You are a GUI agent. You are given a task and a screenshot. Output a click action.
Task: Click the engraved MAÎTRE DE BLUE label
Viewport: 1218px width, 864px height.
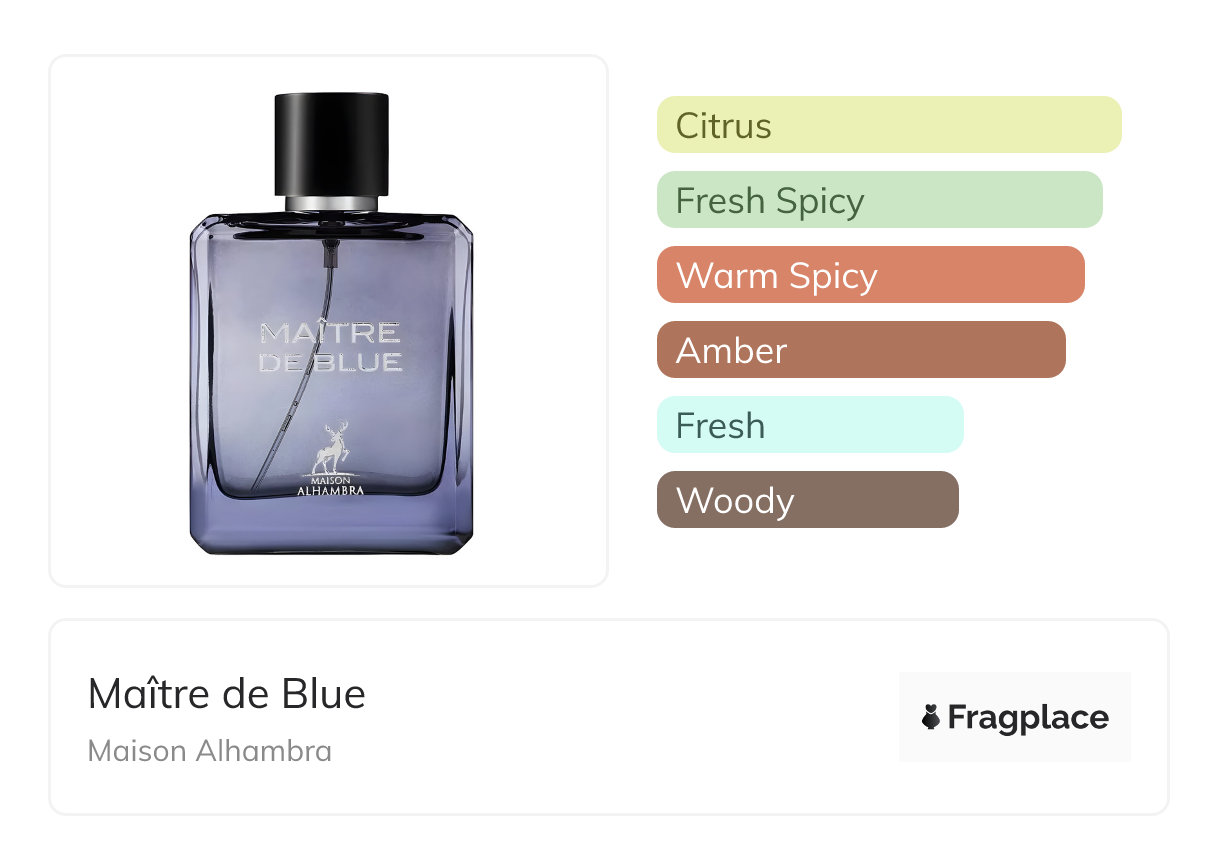(331, 347)
